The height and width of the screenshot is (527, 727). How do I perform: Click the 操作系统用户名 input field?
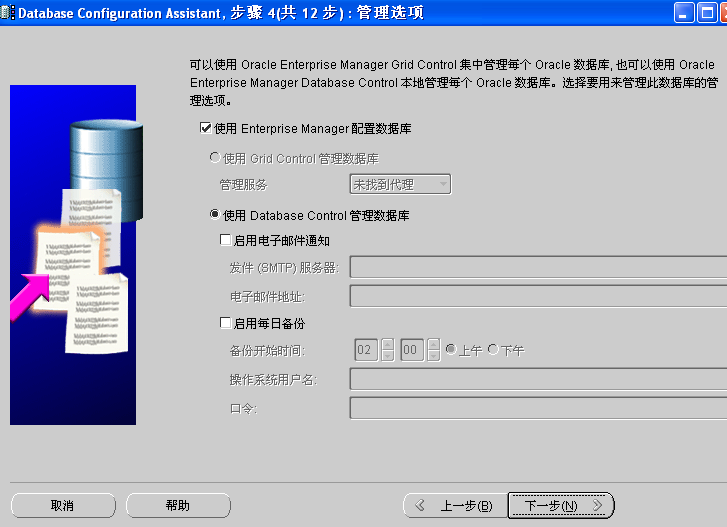(538, 380)
